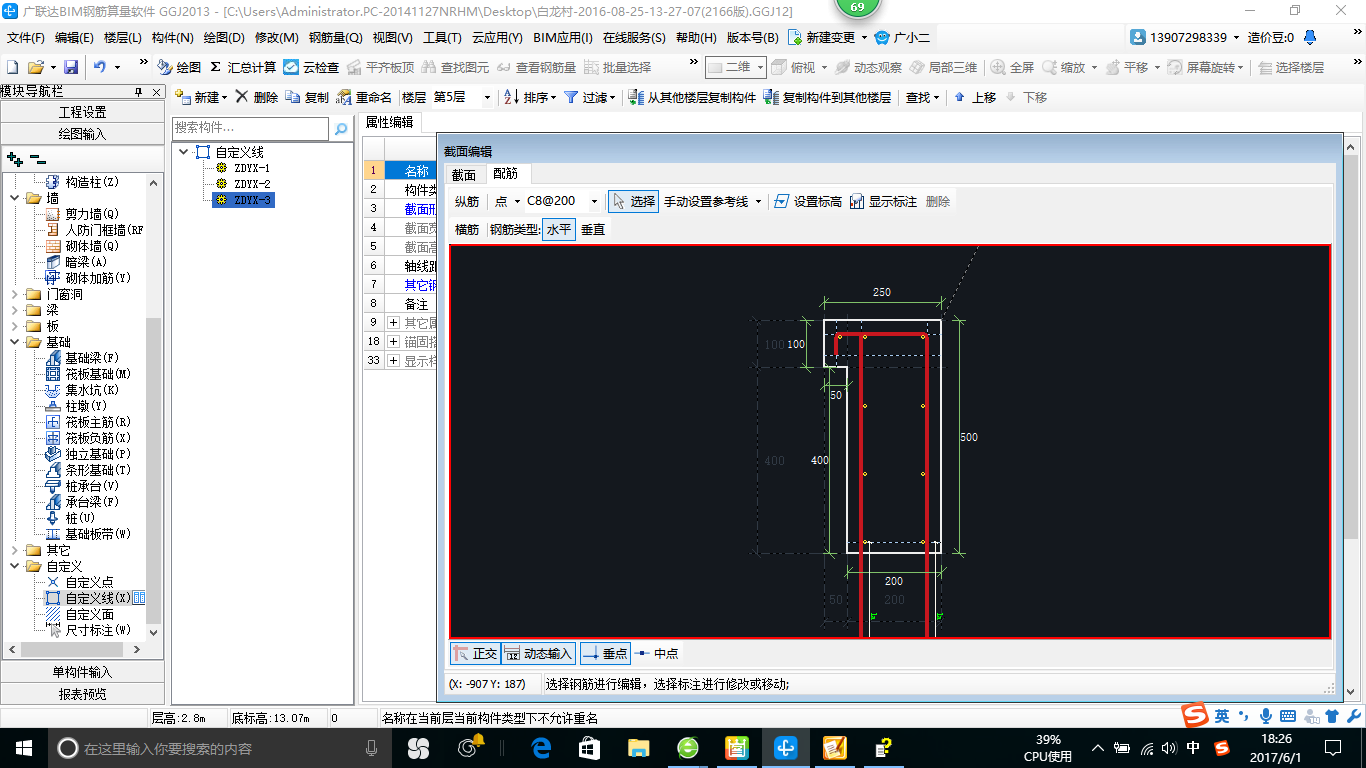Click 复制构件到其他楼层 button
Image resolution: width=1366 pixels, height=768 pixels.
(827, 97)
